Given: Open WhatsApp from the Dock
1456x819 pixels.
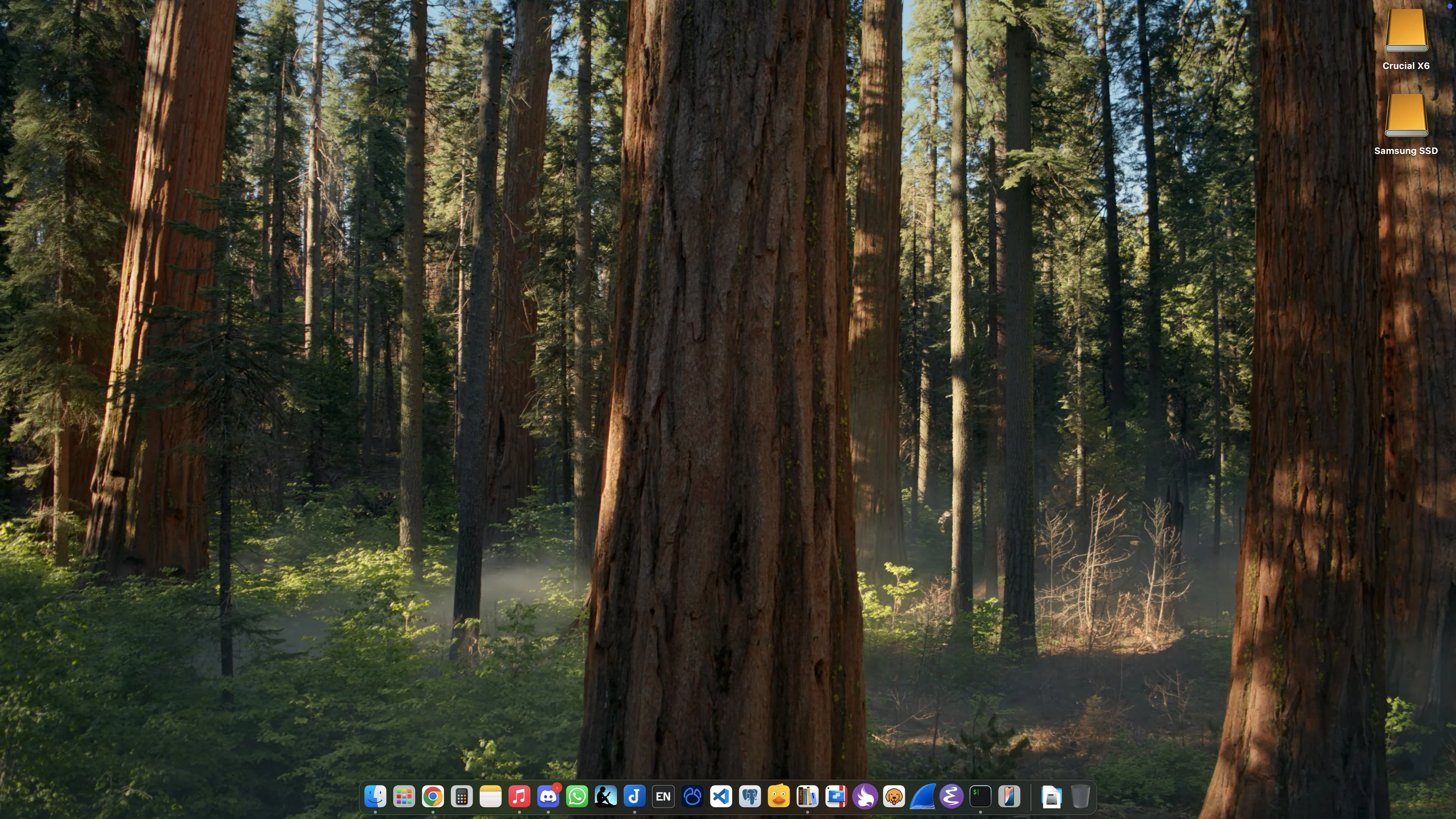Looking at the screenshot, I should [x=577, y=797].
